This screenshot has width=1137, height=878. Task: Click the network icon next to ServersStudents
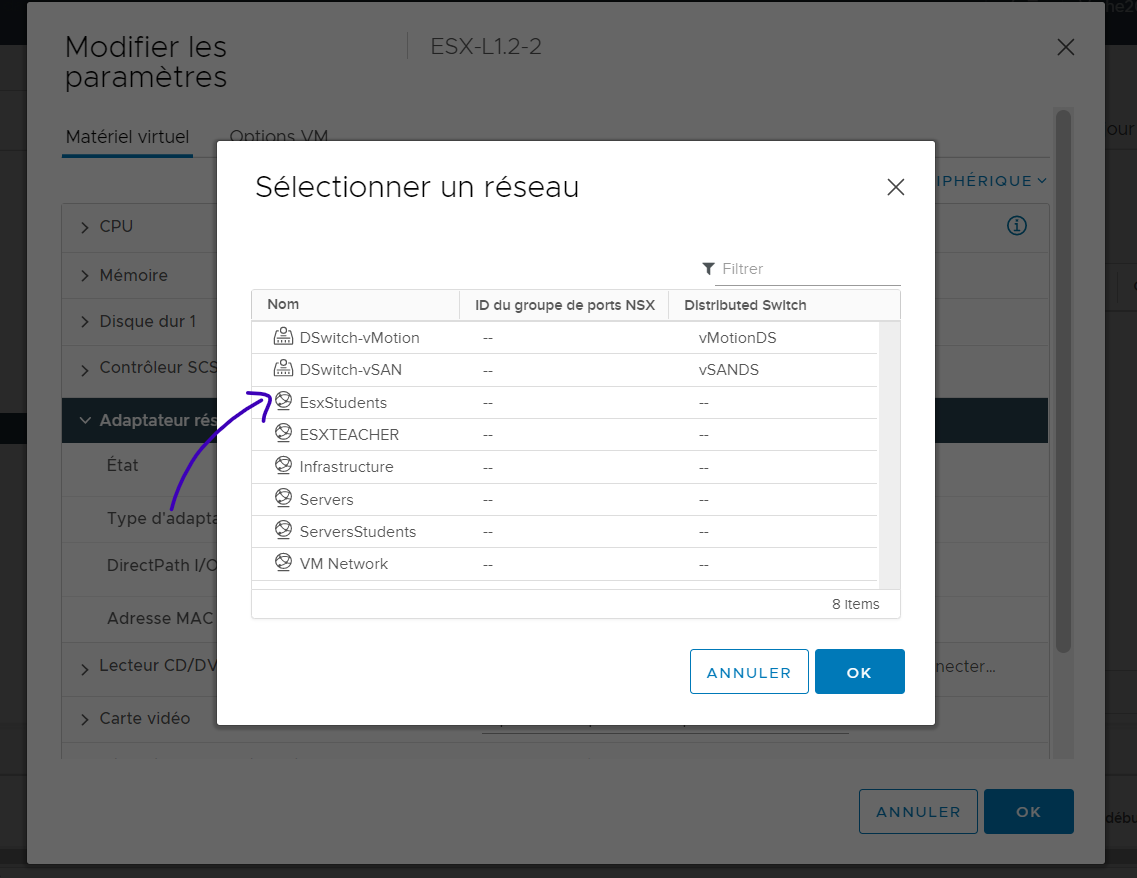click(284, 530)
